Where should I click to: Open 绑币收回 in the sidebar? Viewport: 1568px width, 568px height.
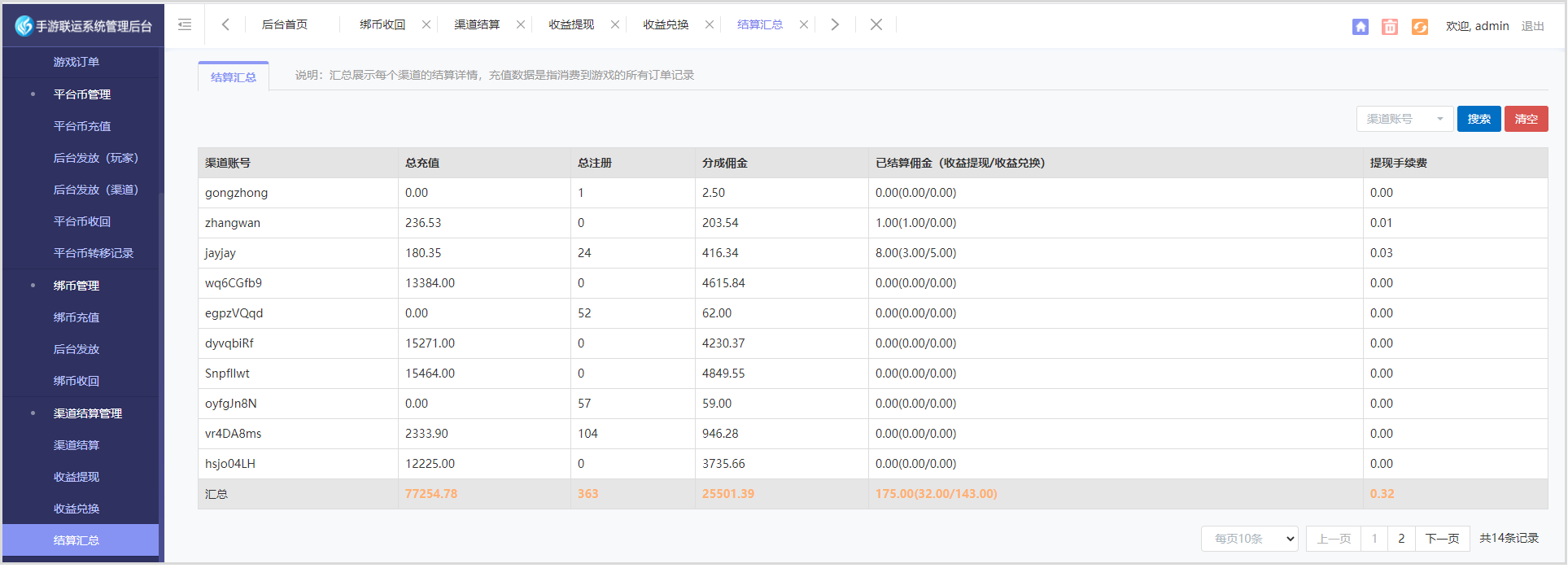click(x=76, y=381)
